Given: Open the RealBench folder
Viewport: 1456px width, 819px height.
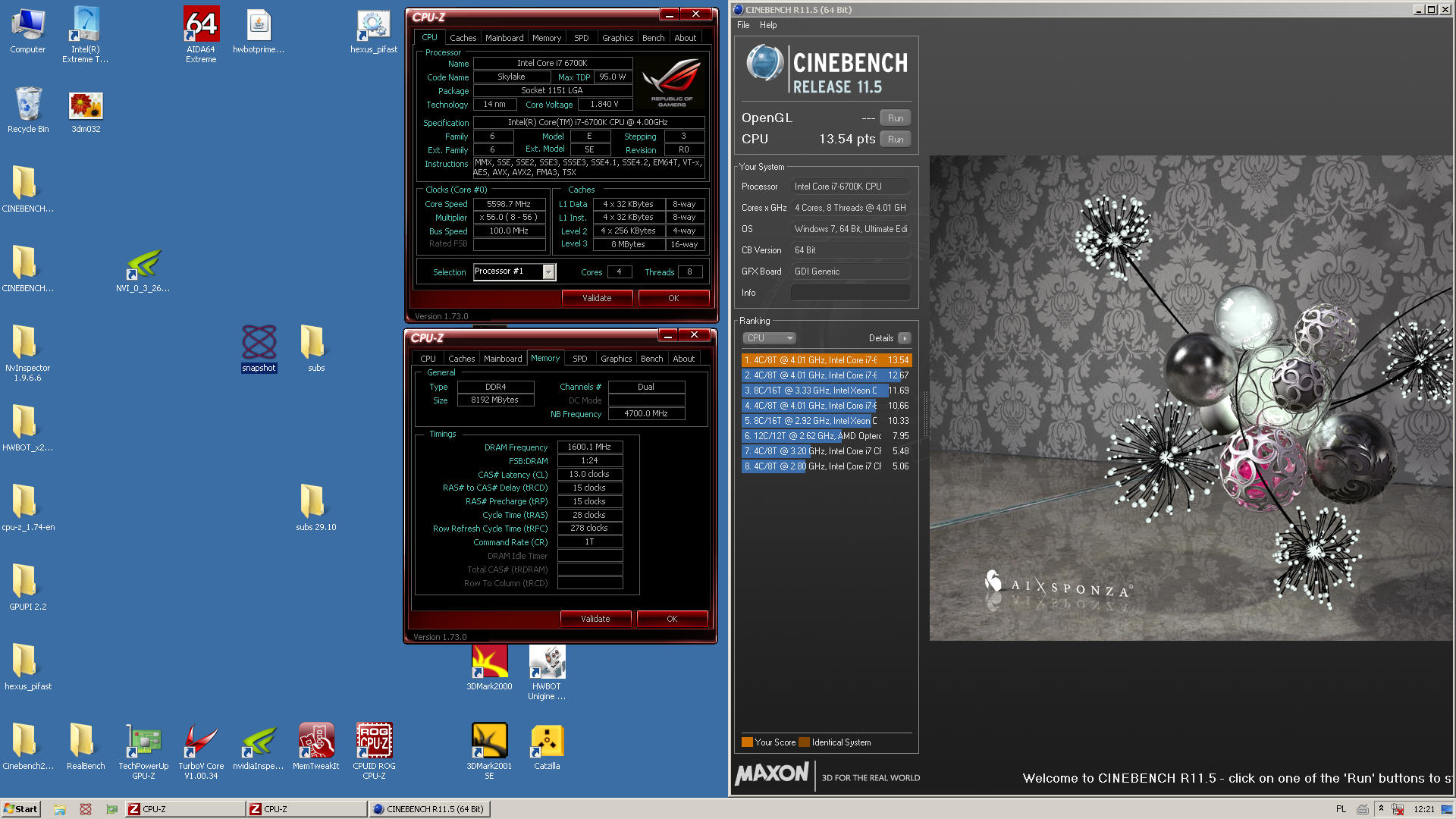Looking at the screenshot, I should click(x=86, y=747).
